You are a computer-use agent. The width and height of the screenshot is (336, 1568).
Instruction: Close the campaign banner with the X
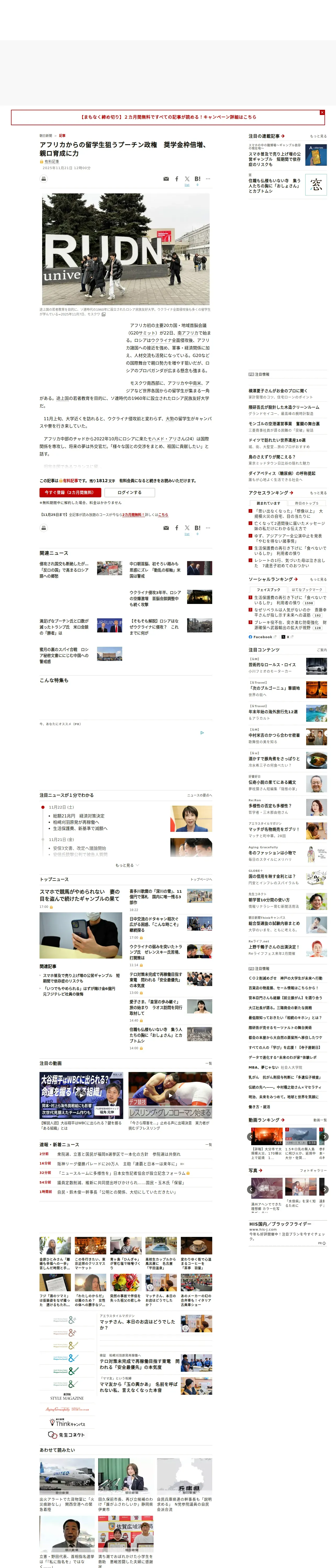(322, 113)
